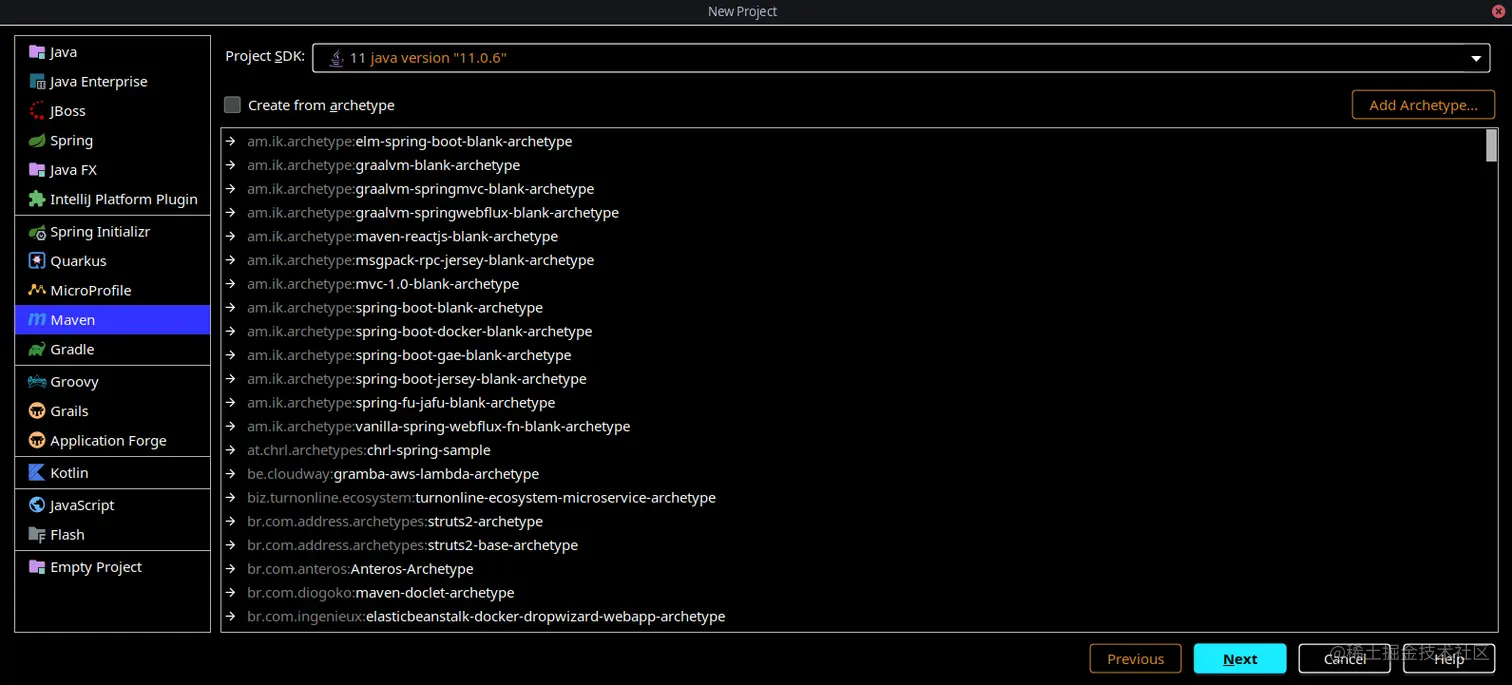
Task: Choose Gradle in project type list
Action: (x=113, y=350)
